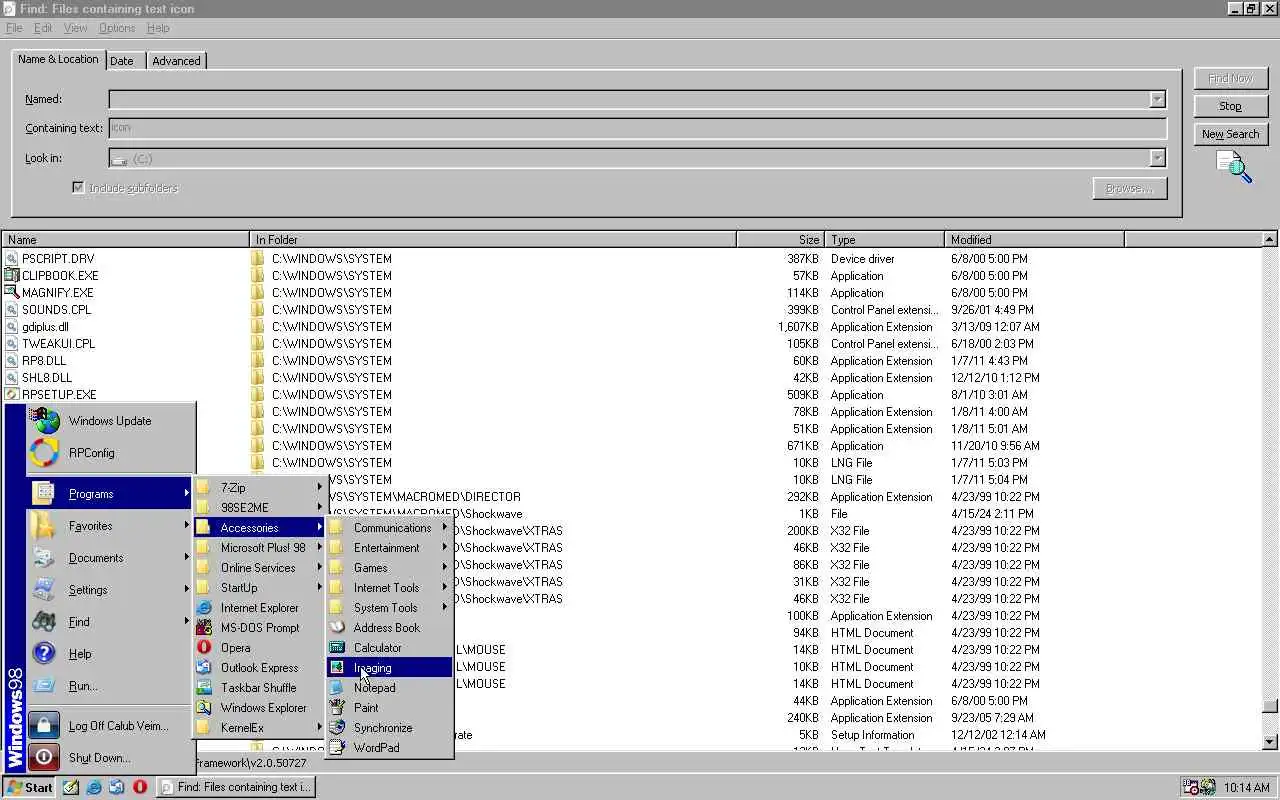This screenshot has width=1280, height=800.
Task: Launch Internet Explorer from Programs menu
Action: click(x=260, y=608)
